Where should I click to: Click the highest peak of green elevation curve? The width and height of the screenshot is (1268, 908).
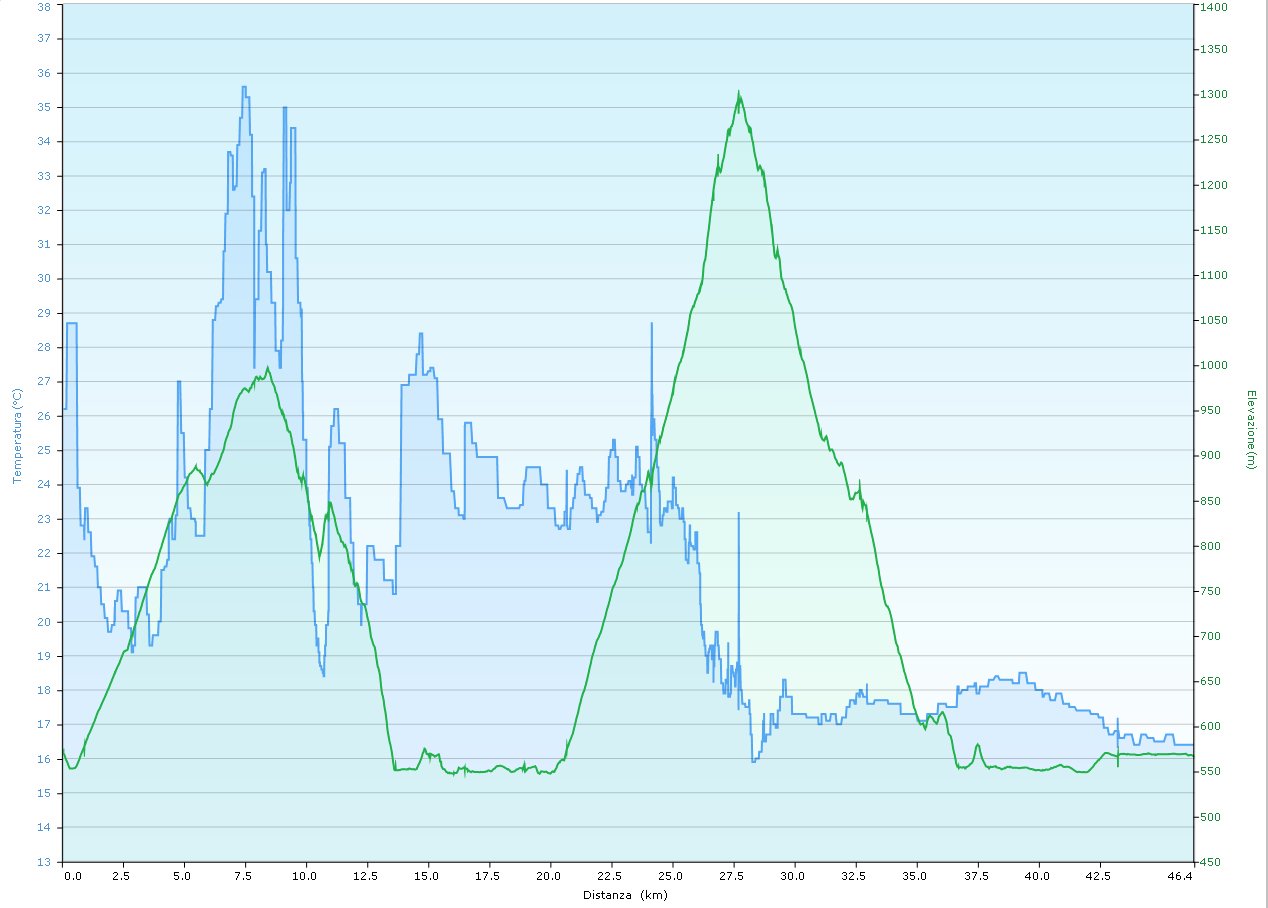[x=739, y=93]
